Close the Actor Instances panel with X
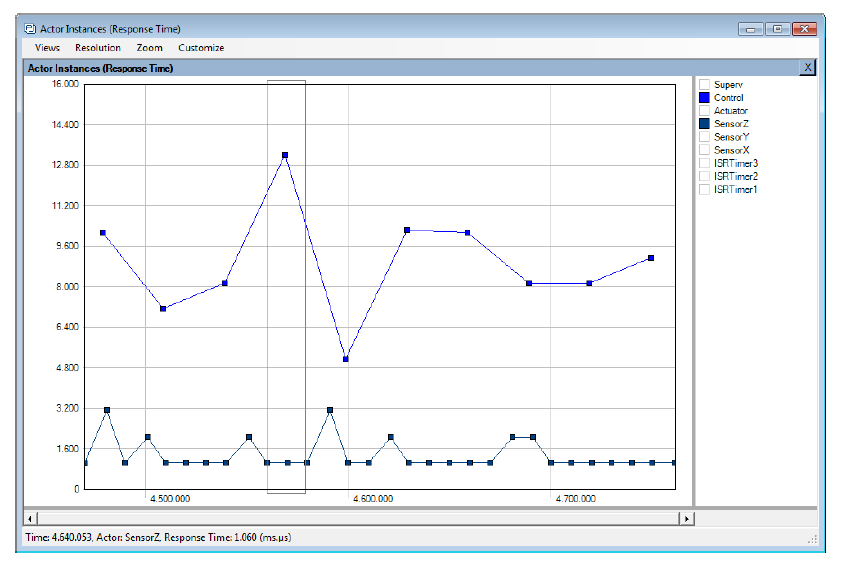 [807, 68]
